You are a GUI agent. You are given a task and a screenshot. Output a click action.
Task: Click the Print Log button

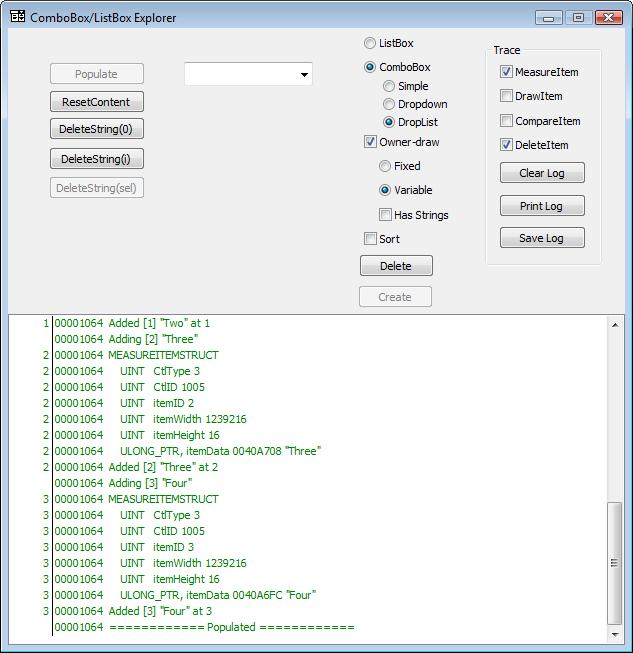tap(542, 206)
